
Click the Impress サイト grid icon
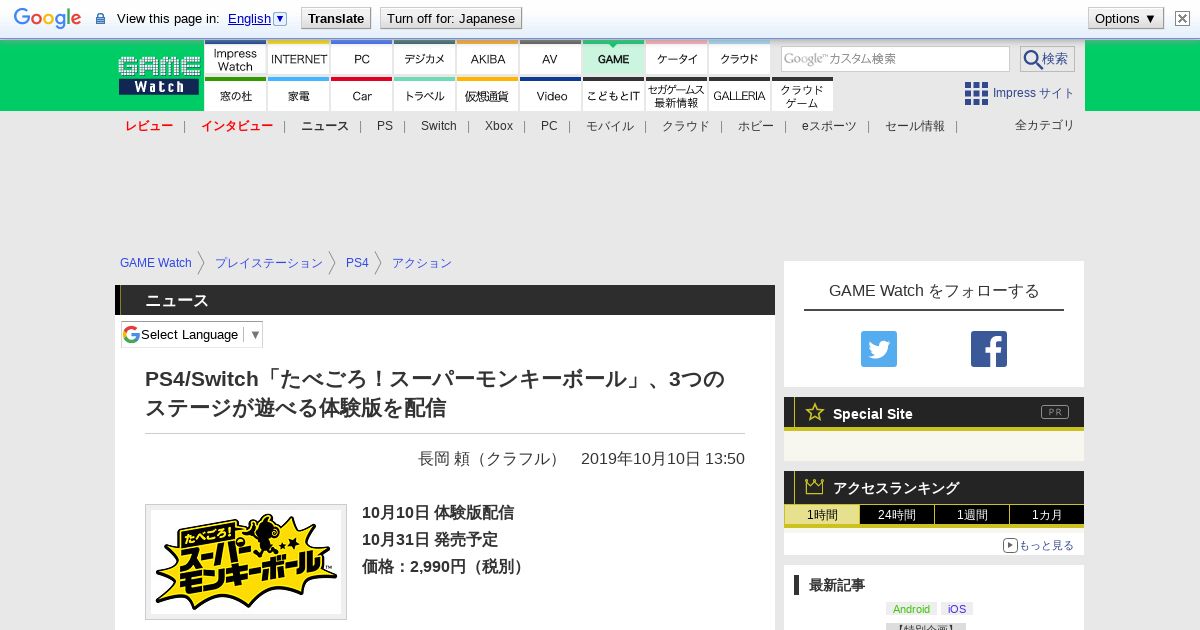976,93
